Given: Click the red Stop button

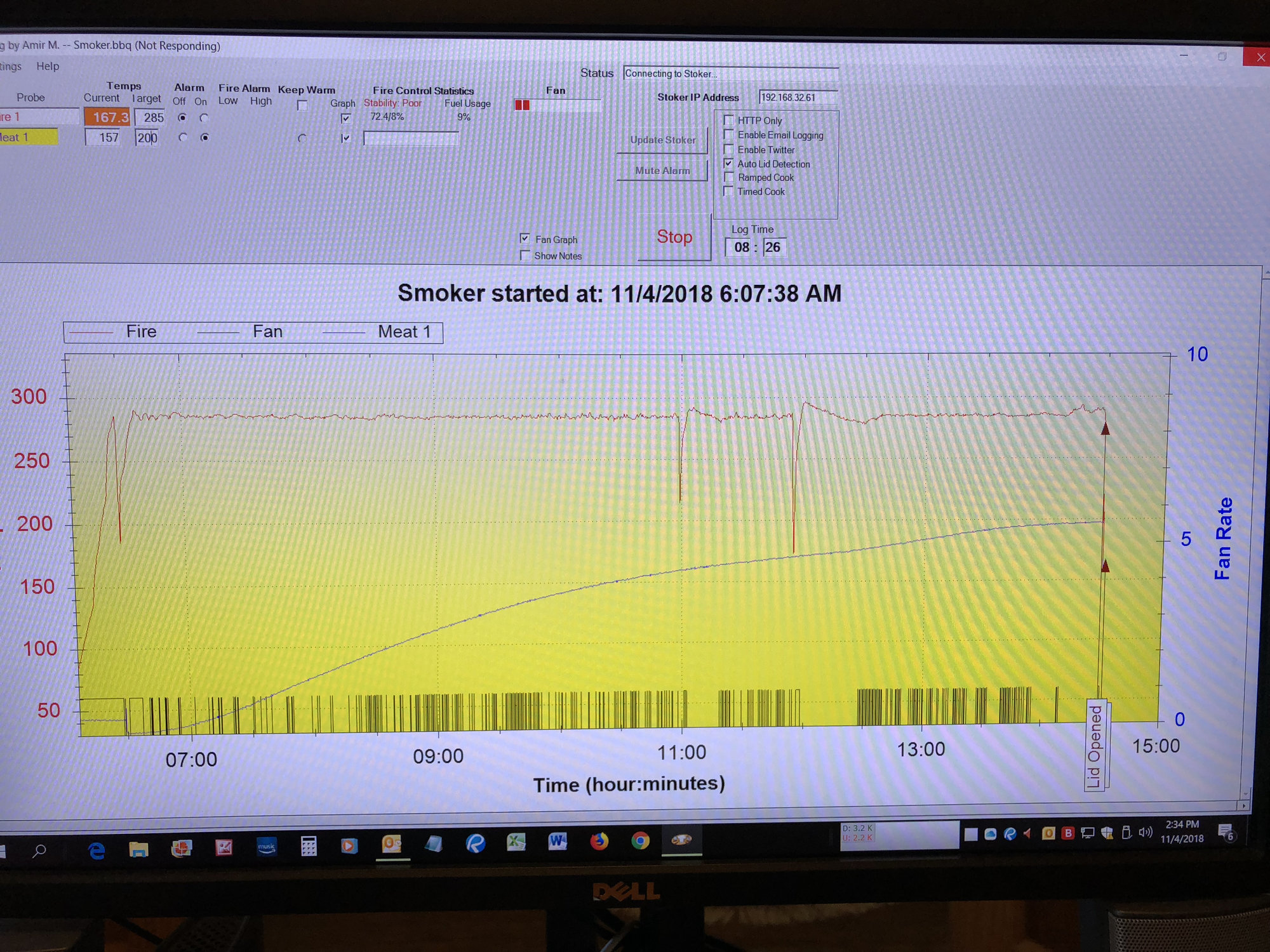Looking at the screenshot, I should pyautogui.click(x=674, y=237).
